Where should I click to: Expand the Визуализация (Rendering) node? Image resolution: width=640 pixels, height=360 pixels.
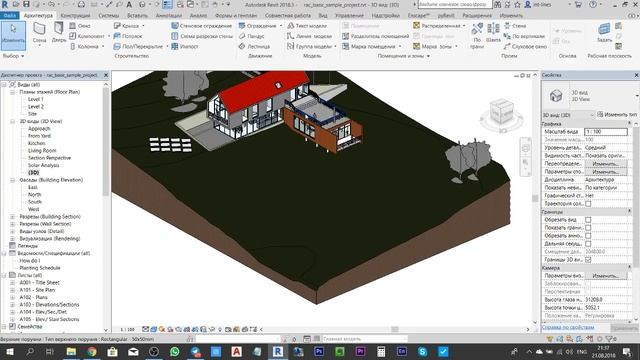[x=12, y=239]
